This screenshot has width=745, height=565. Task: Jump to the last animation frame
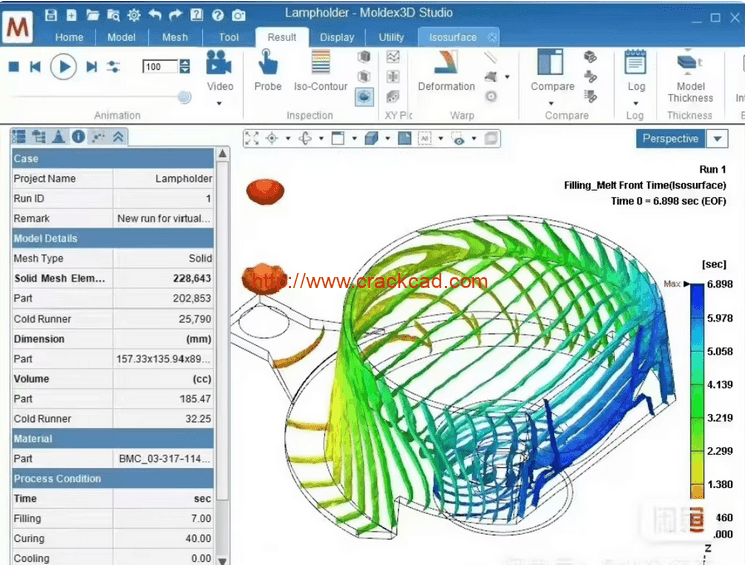pos(92,67)
